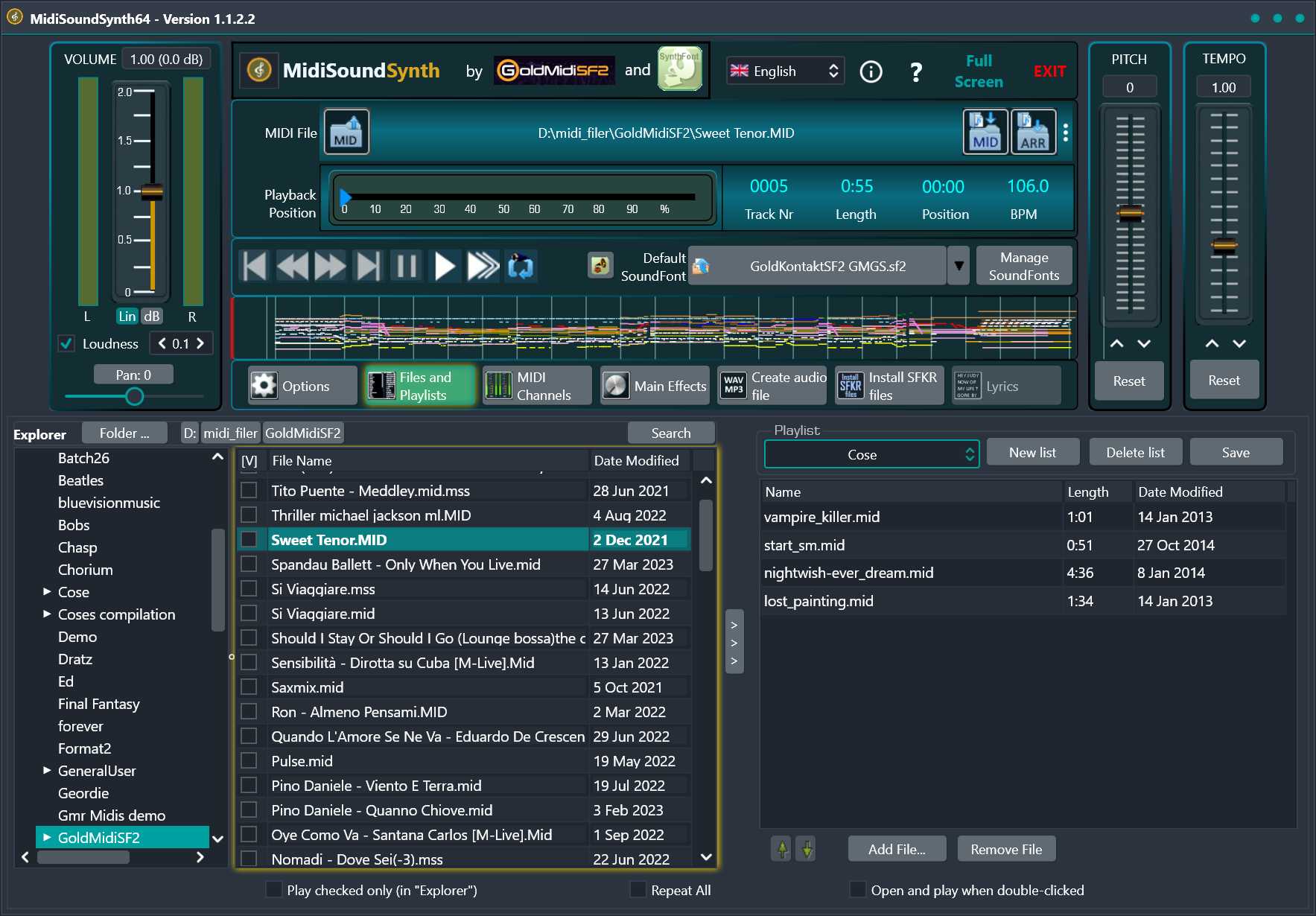Open the Options tab
1316x916 pixels.
(302, 386)
